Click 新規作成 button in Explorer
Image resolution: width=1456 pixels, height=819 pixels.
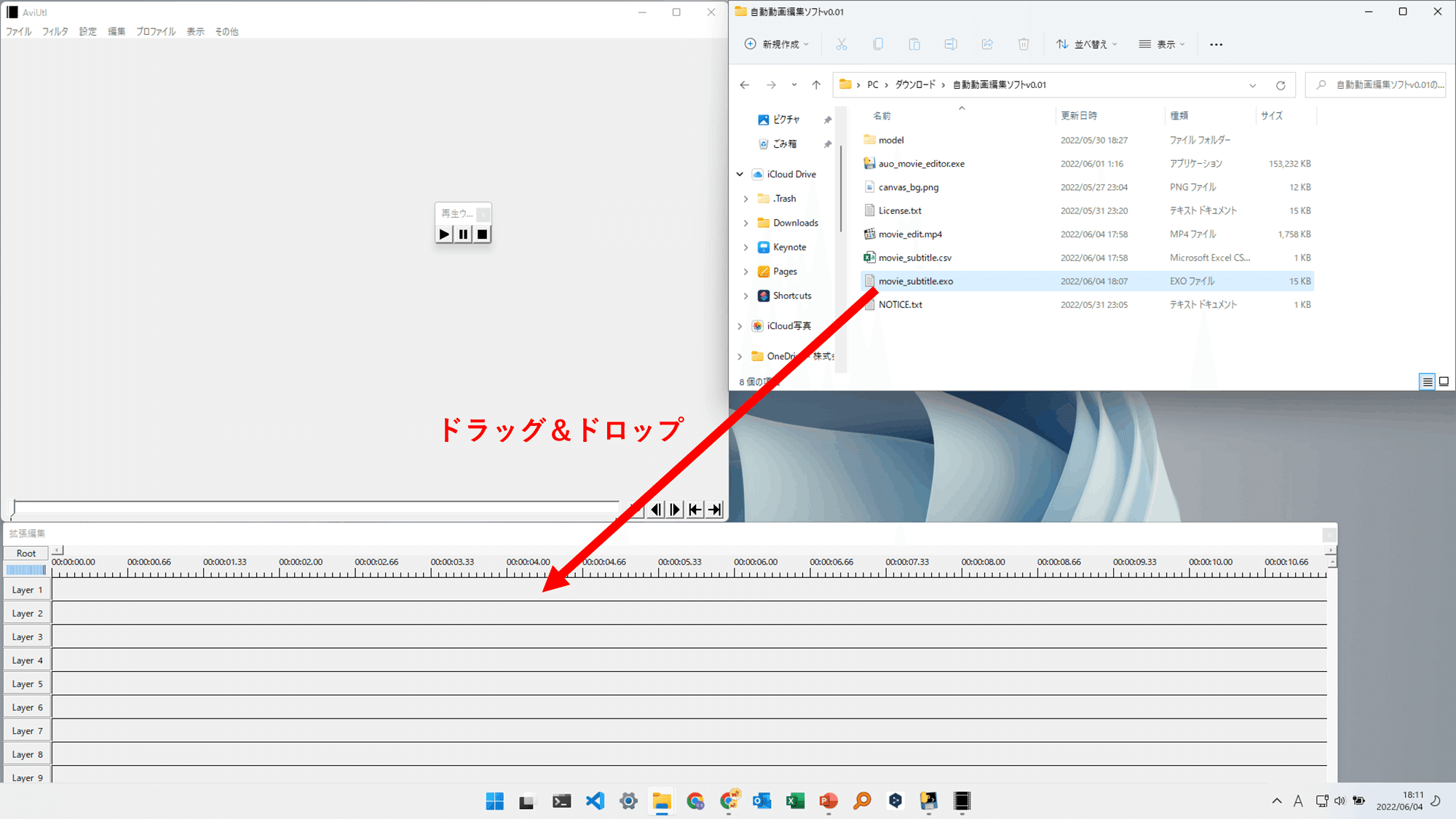[777, 44]
